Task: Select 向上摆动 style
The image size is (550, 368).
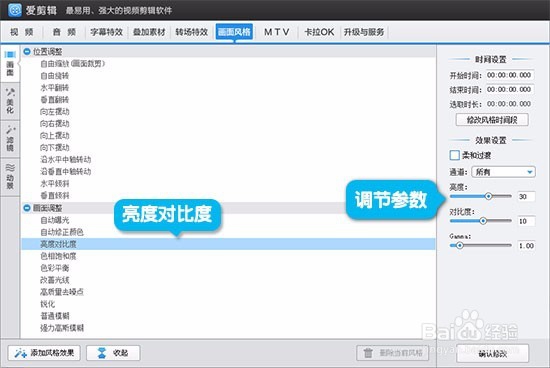Action: pyautogui.click(x=54, y=135)
